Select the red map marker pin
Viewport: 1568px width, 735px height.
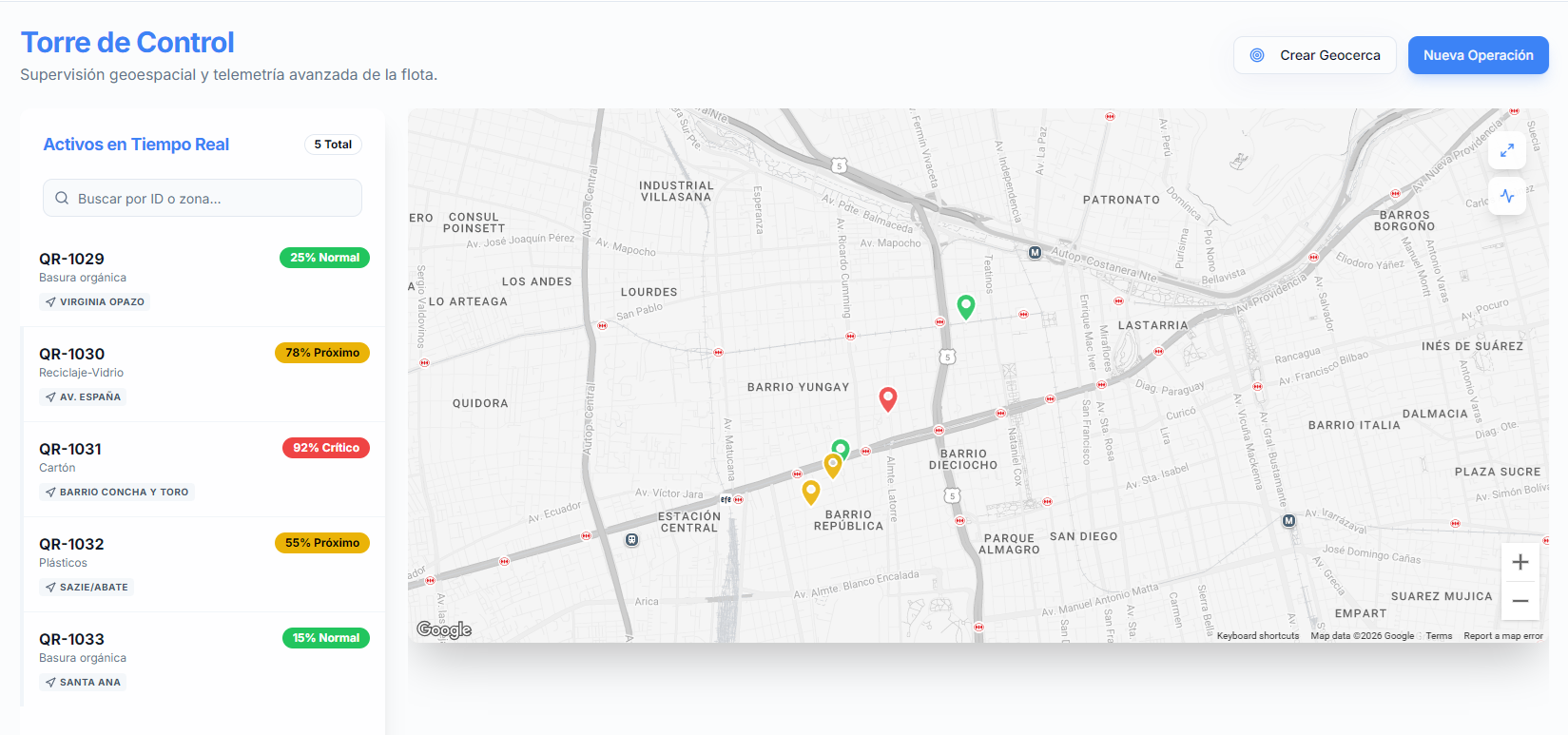887,398
